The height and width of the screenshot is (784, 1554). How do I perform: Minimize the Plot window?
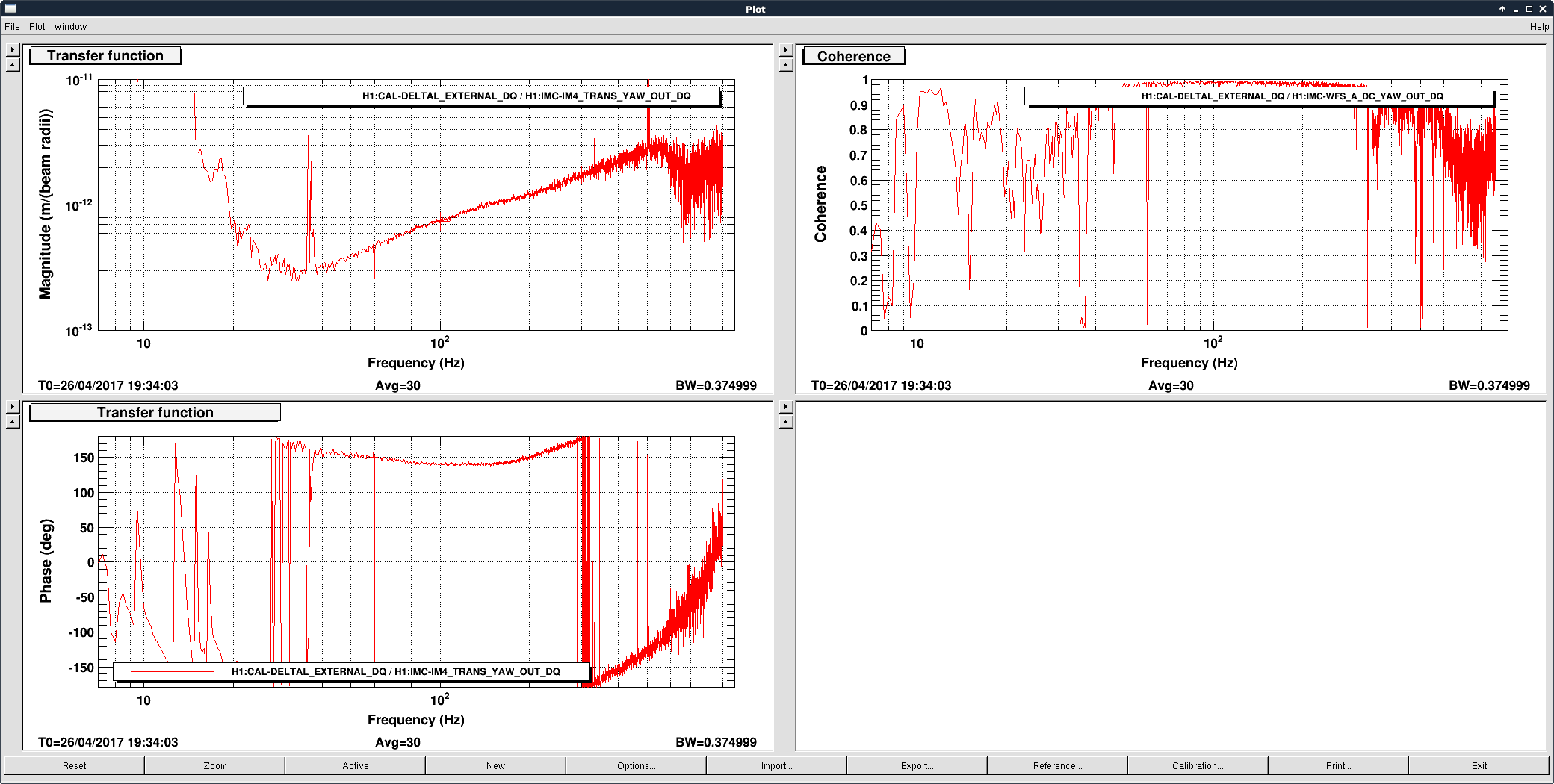tap(1516, 9)
